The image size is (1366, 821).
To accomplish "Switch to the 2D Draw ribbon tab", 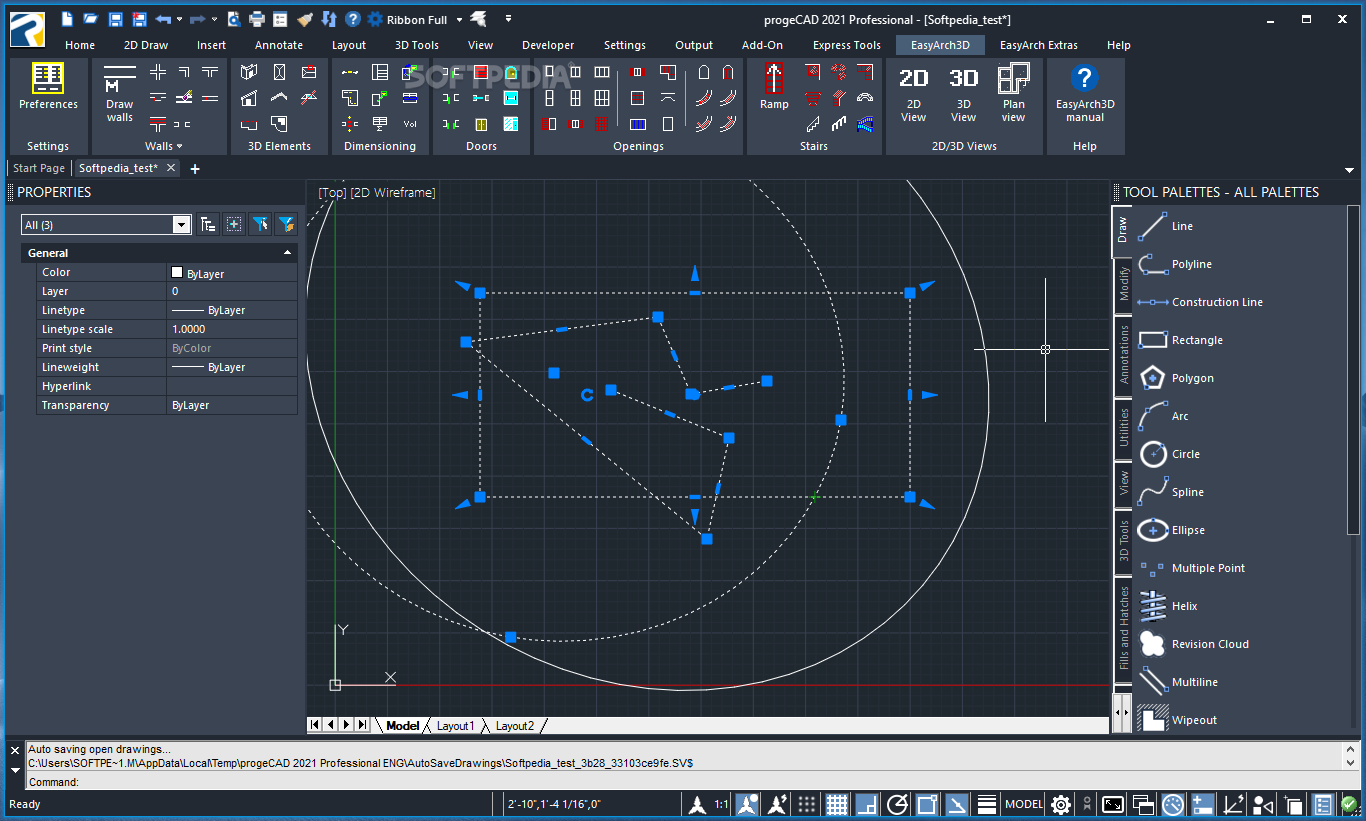I will (x=146, y=45).
